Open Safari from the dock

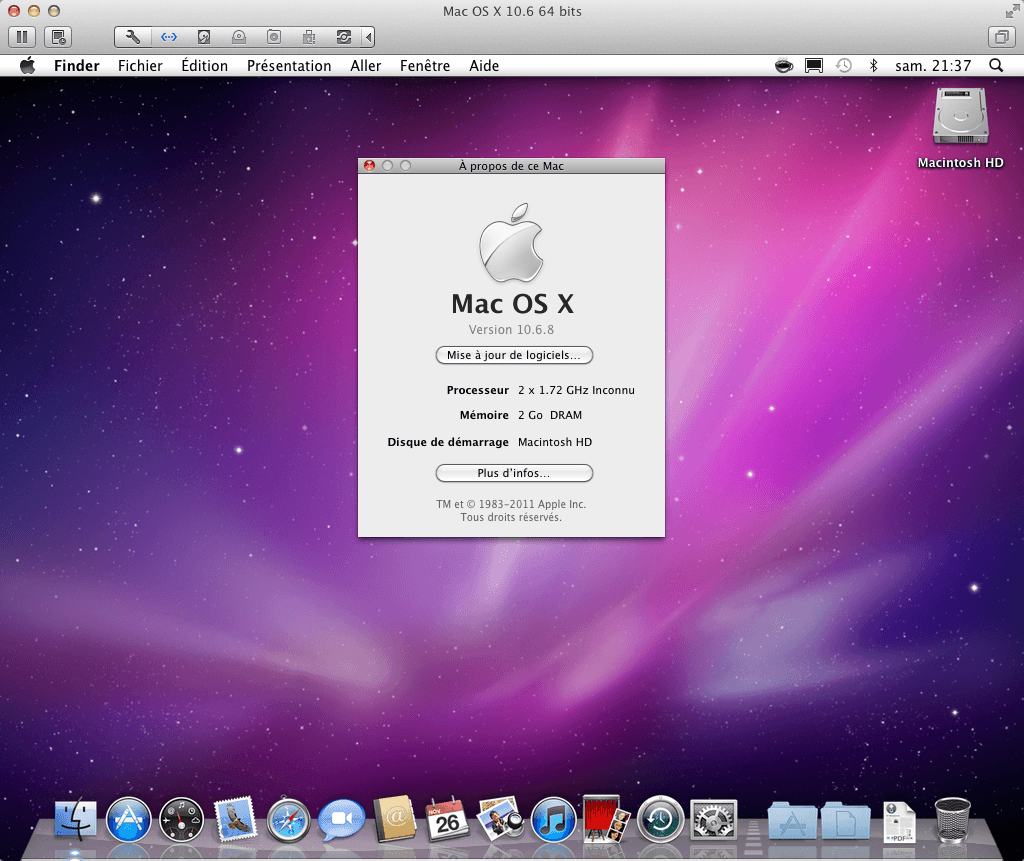(x=288, y=819)
